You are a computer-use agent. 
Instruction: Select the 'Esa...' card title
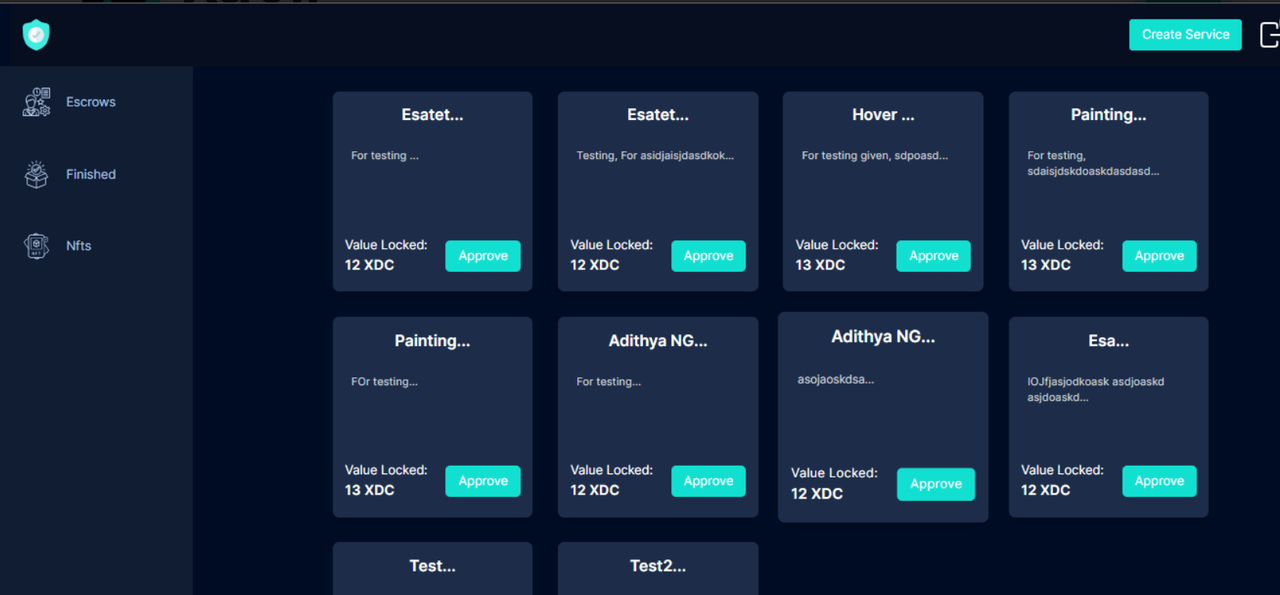[1109, 341]
